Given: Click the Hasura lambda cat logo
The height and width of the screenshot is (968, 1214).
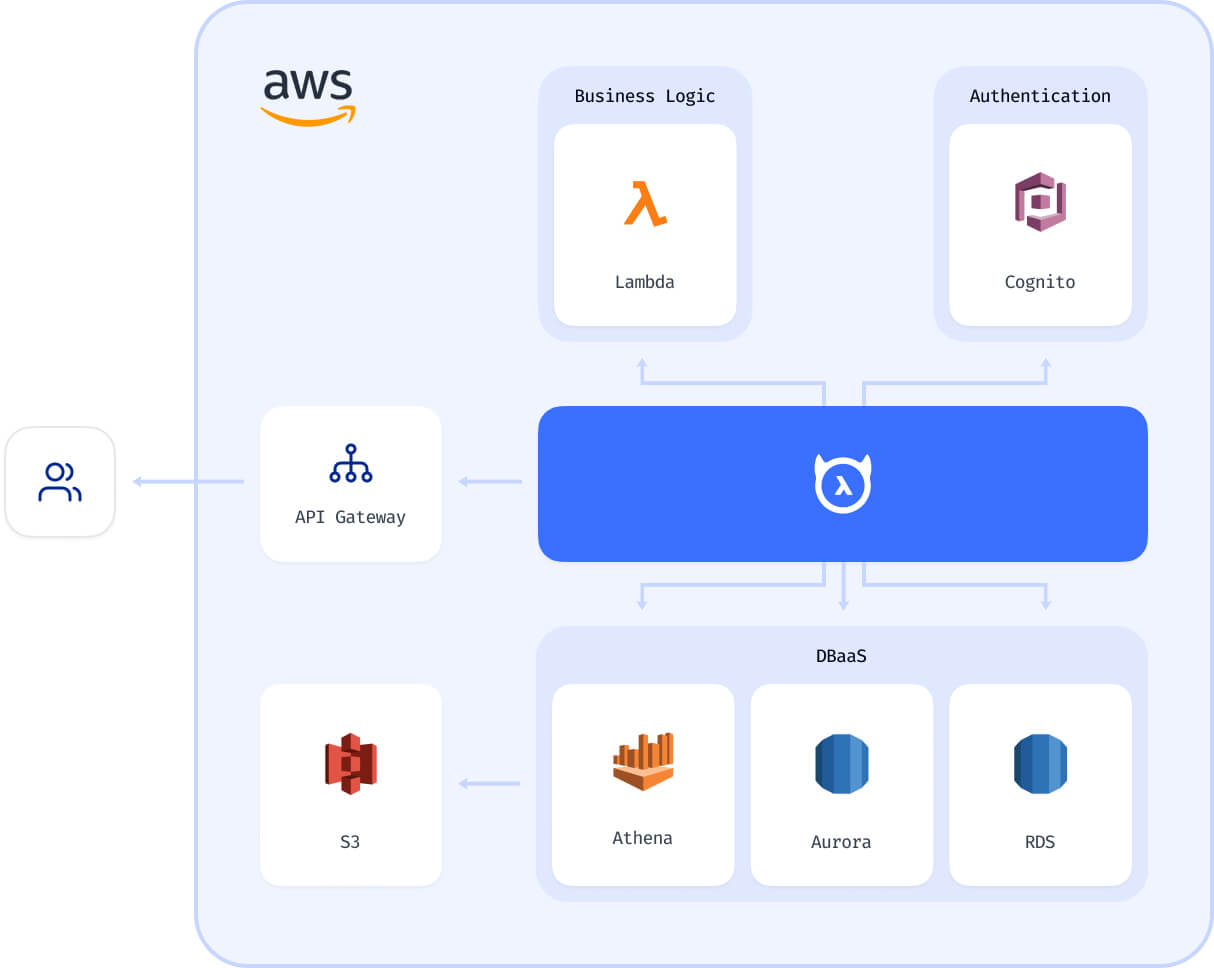Looking at the screenshot, I should (843, 483).
